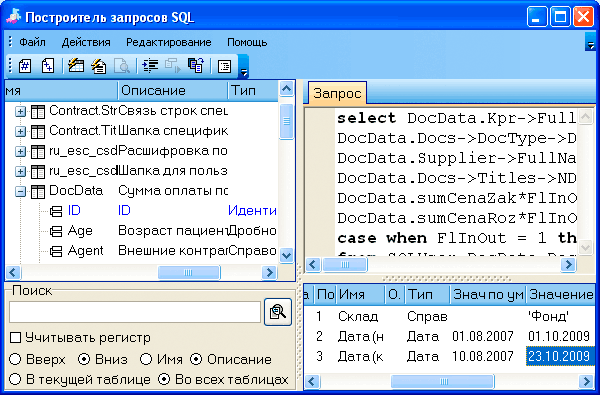
Task: Click the Имя column header in parameters grid
Action: coord(360,294)
